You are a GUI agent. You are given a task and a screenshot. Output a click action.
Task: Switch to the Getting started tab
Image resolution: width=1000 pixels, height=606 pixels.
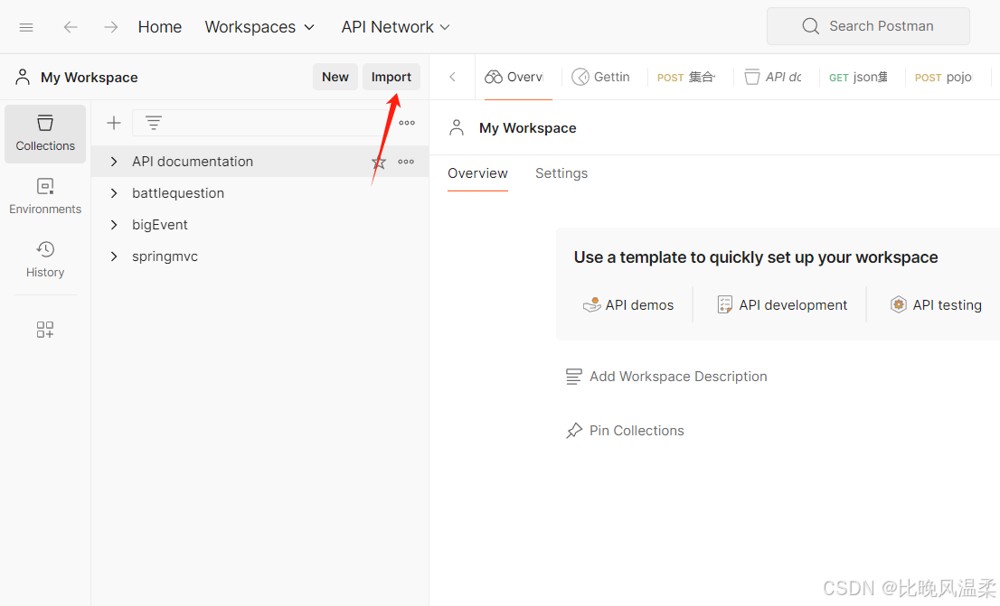click(601, 77)
